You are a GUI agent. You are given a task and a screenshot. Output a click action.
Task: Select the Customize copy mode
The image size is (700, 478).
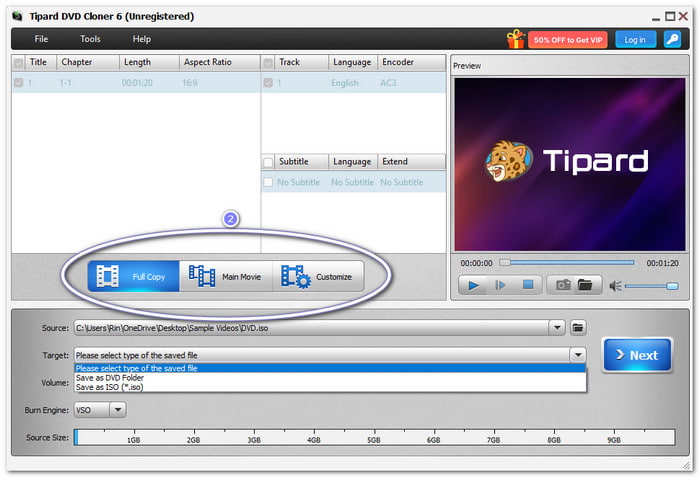(318, 276)
